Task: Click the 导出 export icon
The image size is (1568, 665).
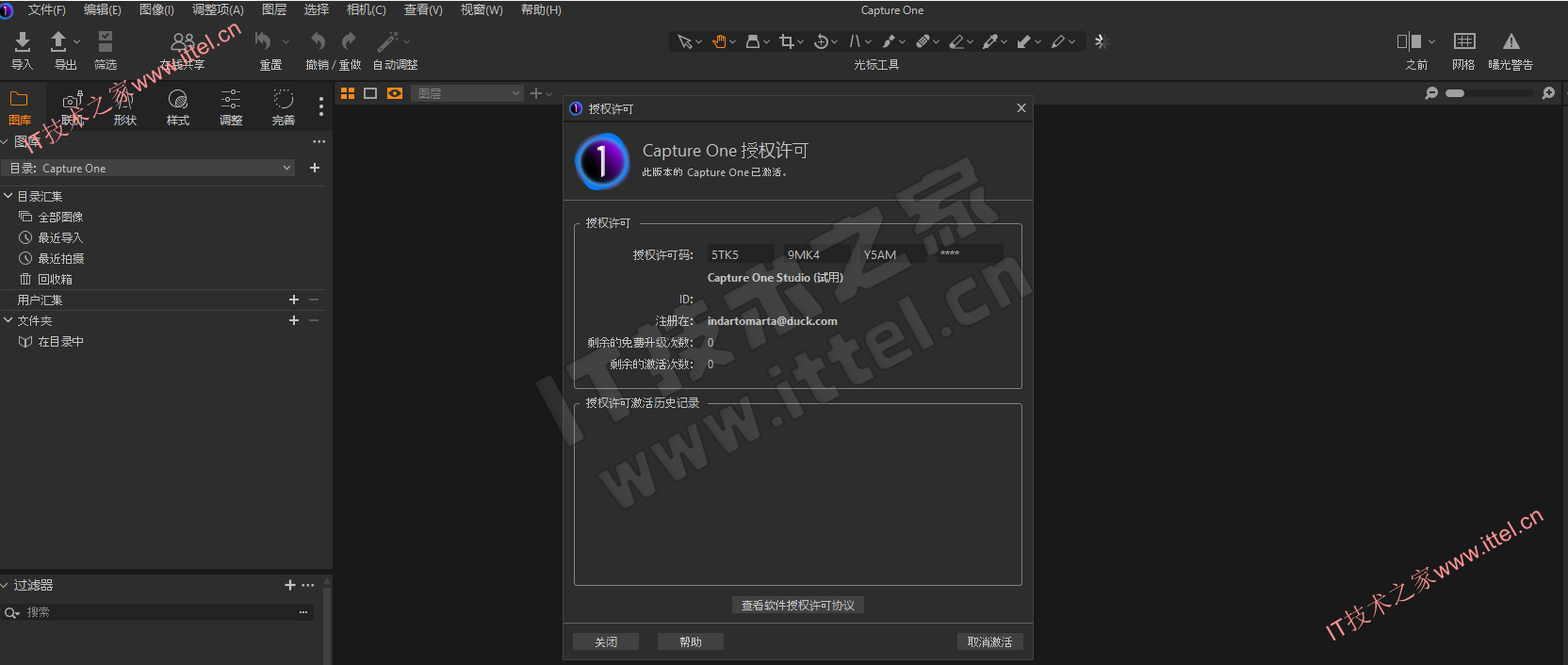Action: coord(58,41)
